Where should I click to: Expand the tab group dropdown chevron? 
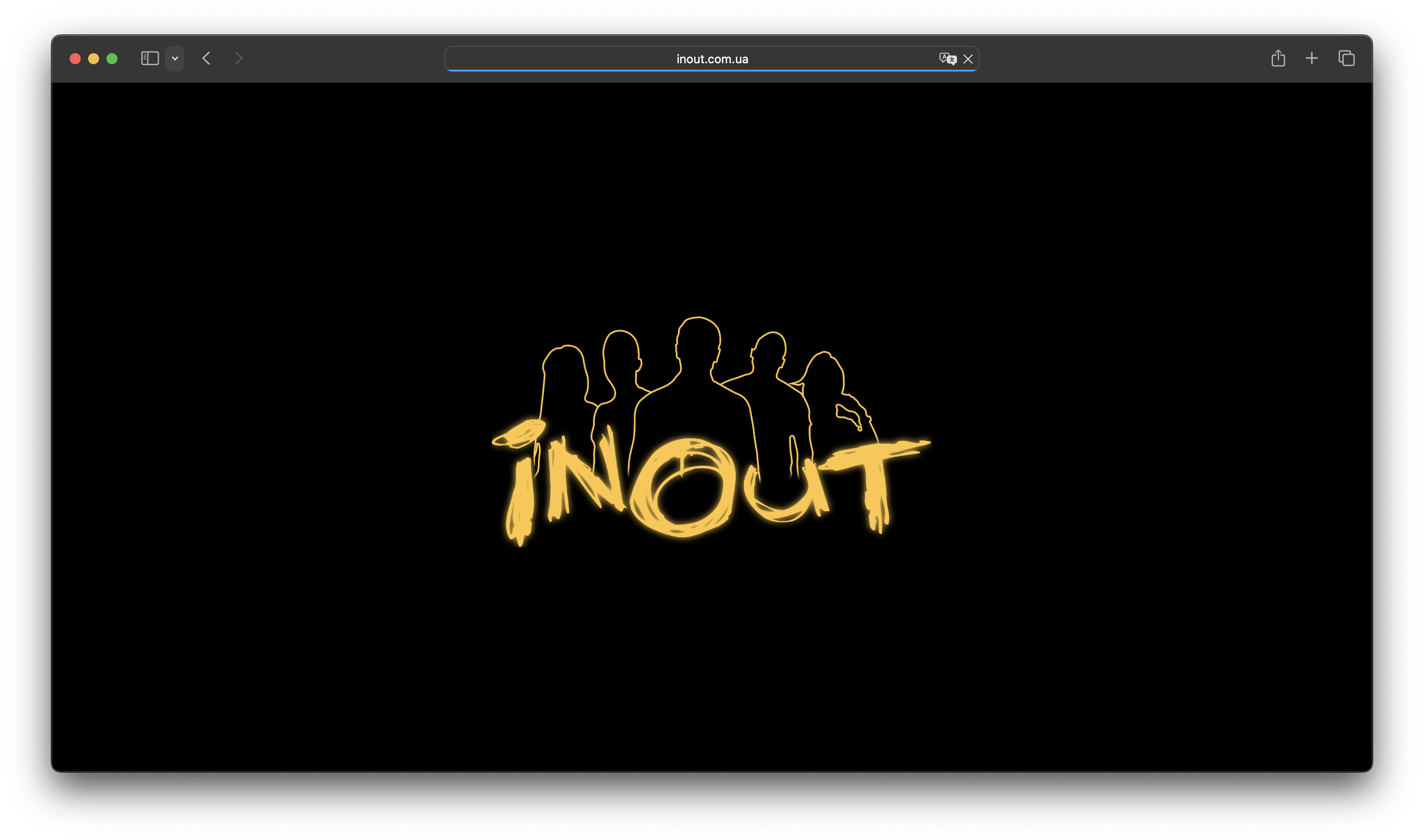coord(175,58)
